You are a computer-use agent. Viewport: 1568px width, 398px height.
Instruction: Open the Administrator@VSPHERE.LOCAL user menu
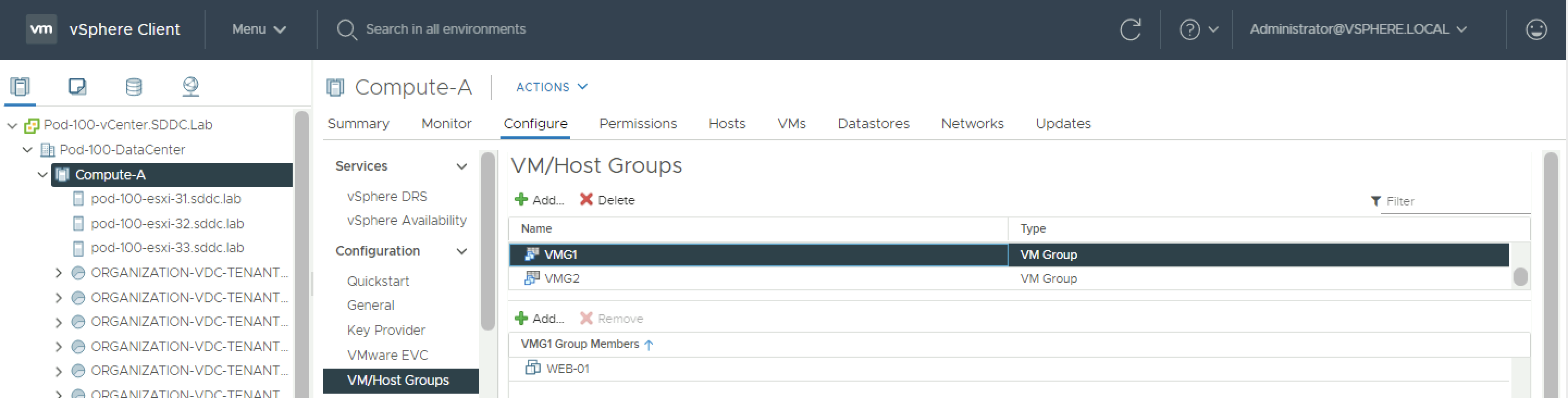(x=1357, y=29)
